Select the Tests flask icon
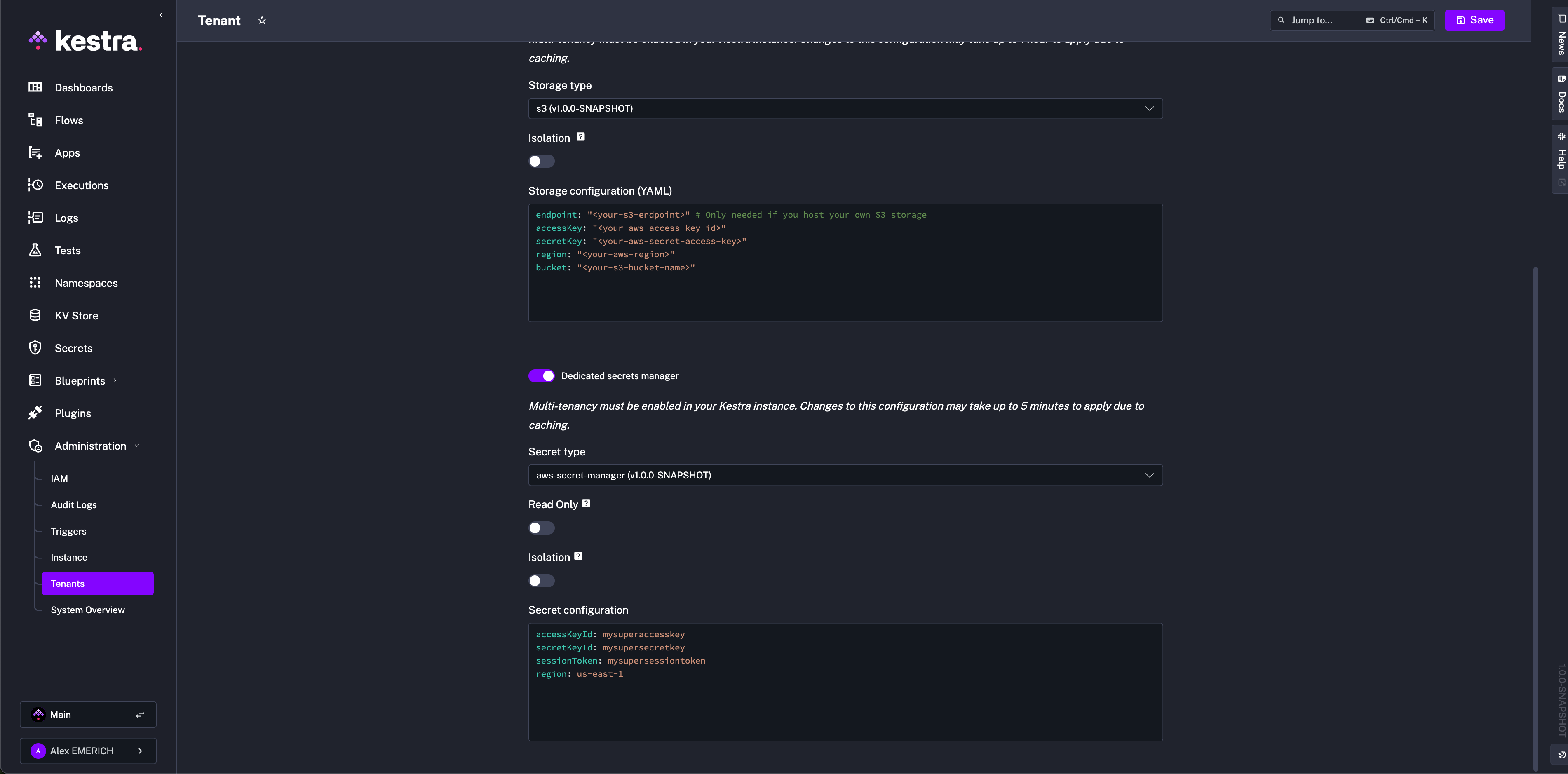The image size is (1568, 774). click(35, 250)
